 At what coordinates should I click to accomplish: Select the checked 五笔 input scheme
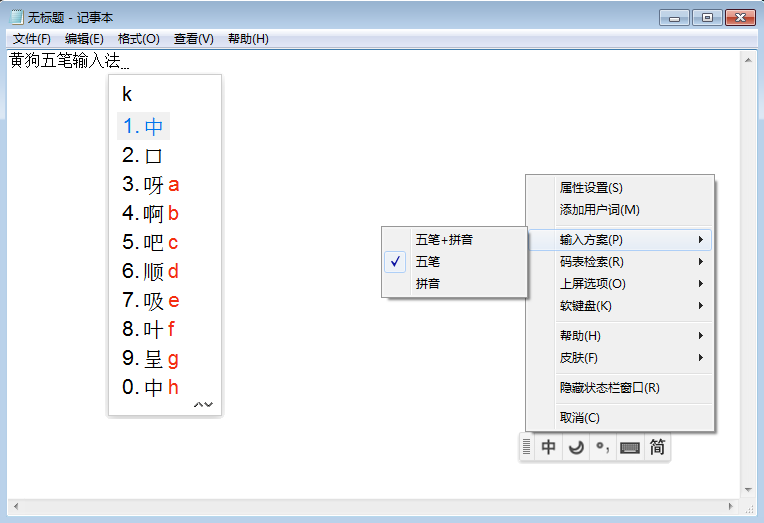(428, 261)
